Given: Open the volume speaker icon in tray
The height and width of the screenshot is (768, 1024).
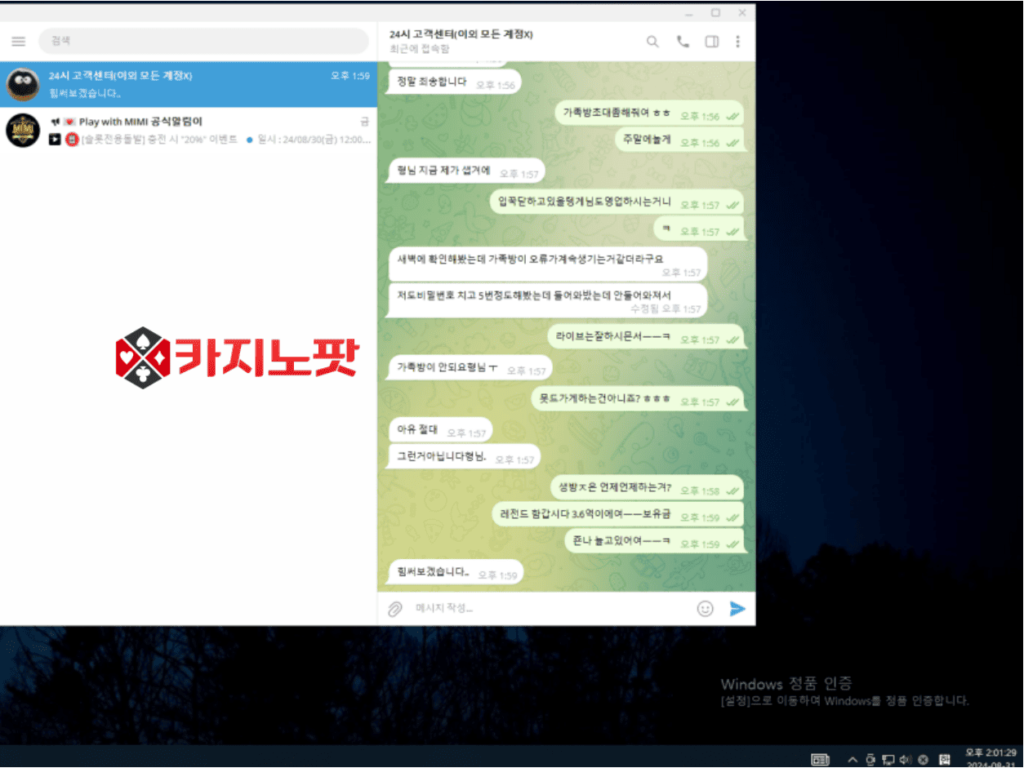Looking at the screenshot, I should click(x=905, y=760).
